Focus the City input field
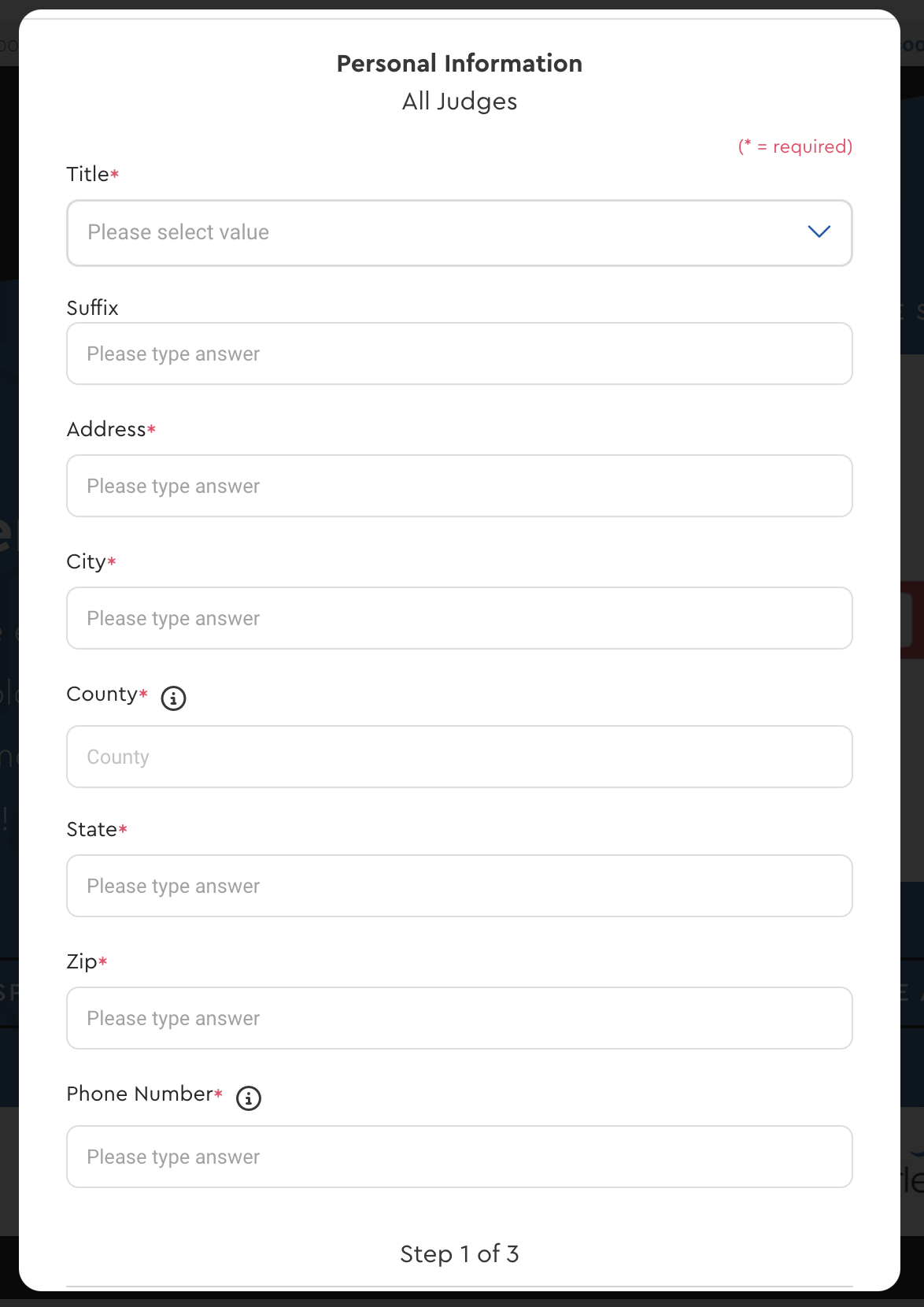 tap(460, 618)
